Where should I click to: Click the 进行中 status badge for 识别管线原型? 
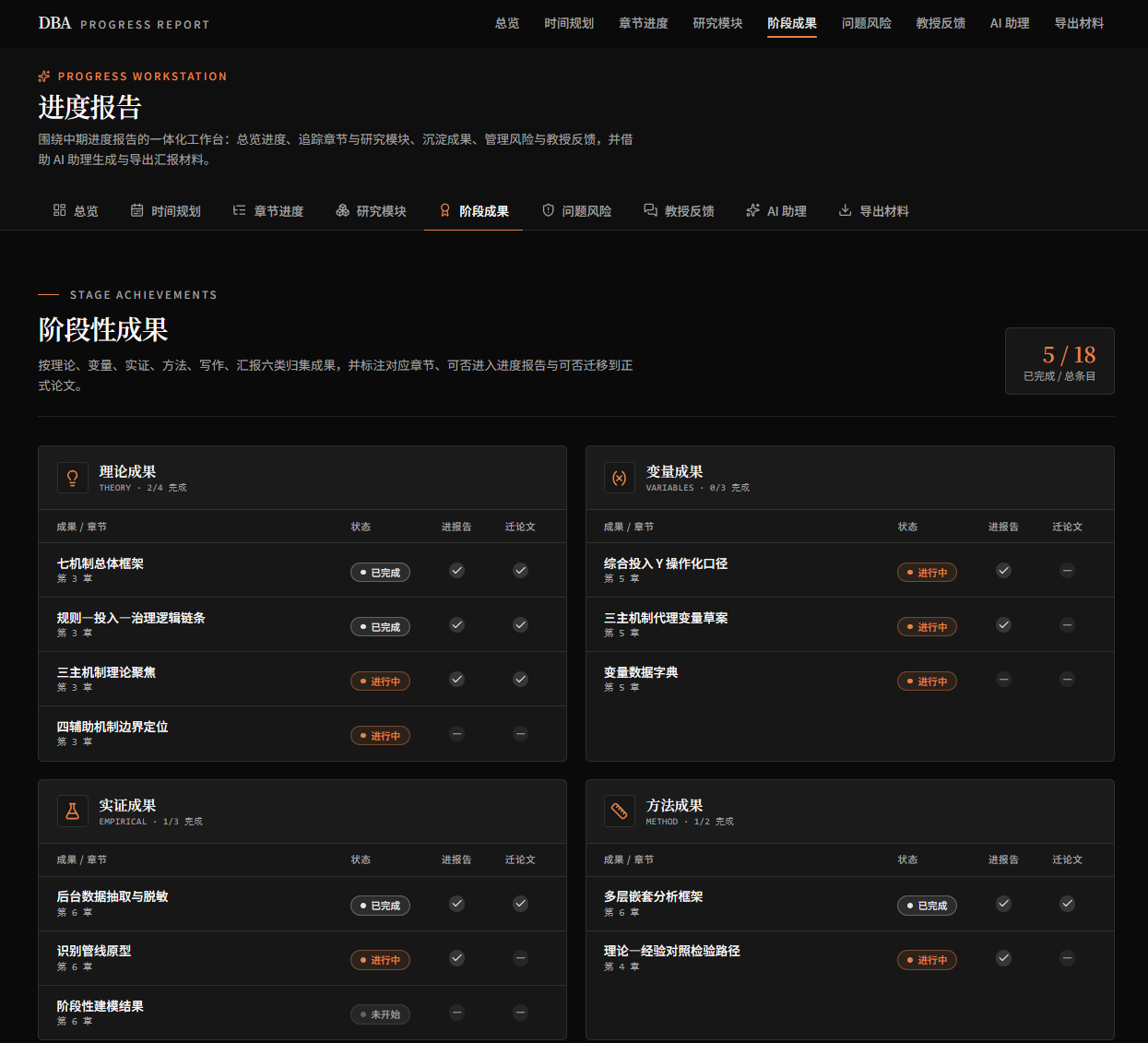[380, 960]
